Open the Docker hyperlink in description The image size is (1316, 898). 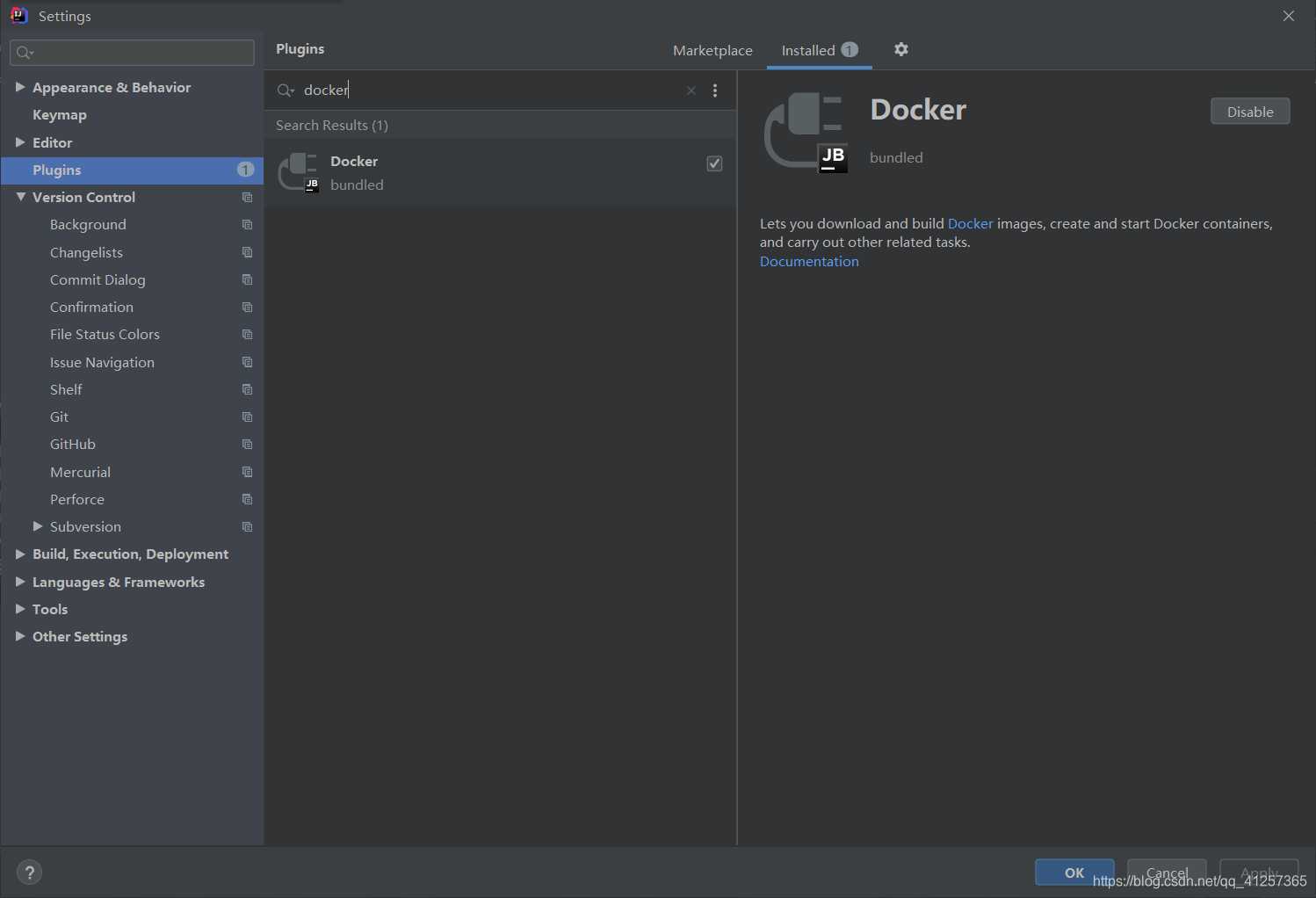coord(970,224)
